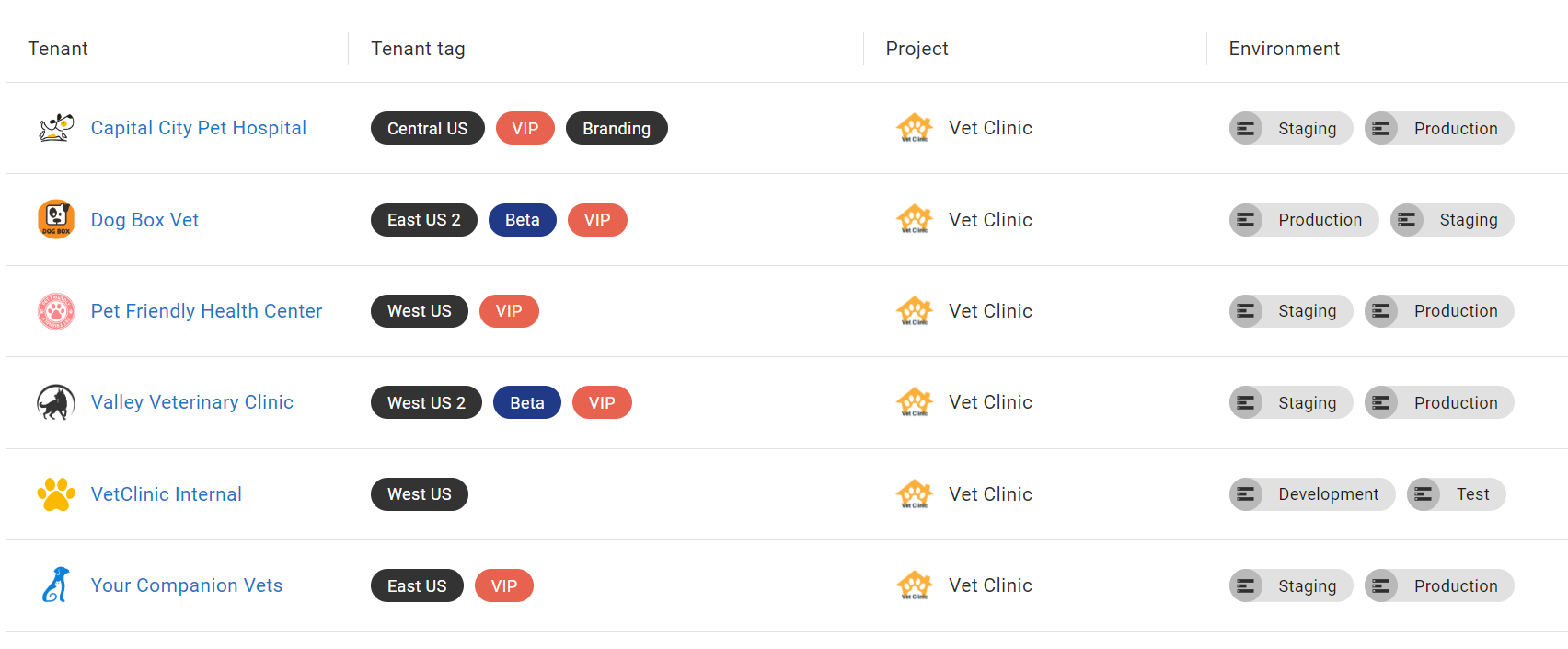
Task: Click the Dog Box Vet orange logo
Action: click(x=56, y=219)
